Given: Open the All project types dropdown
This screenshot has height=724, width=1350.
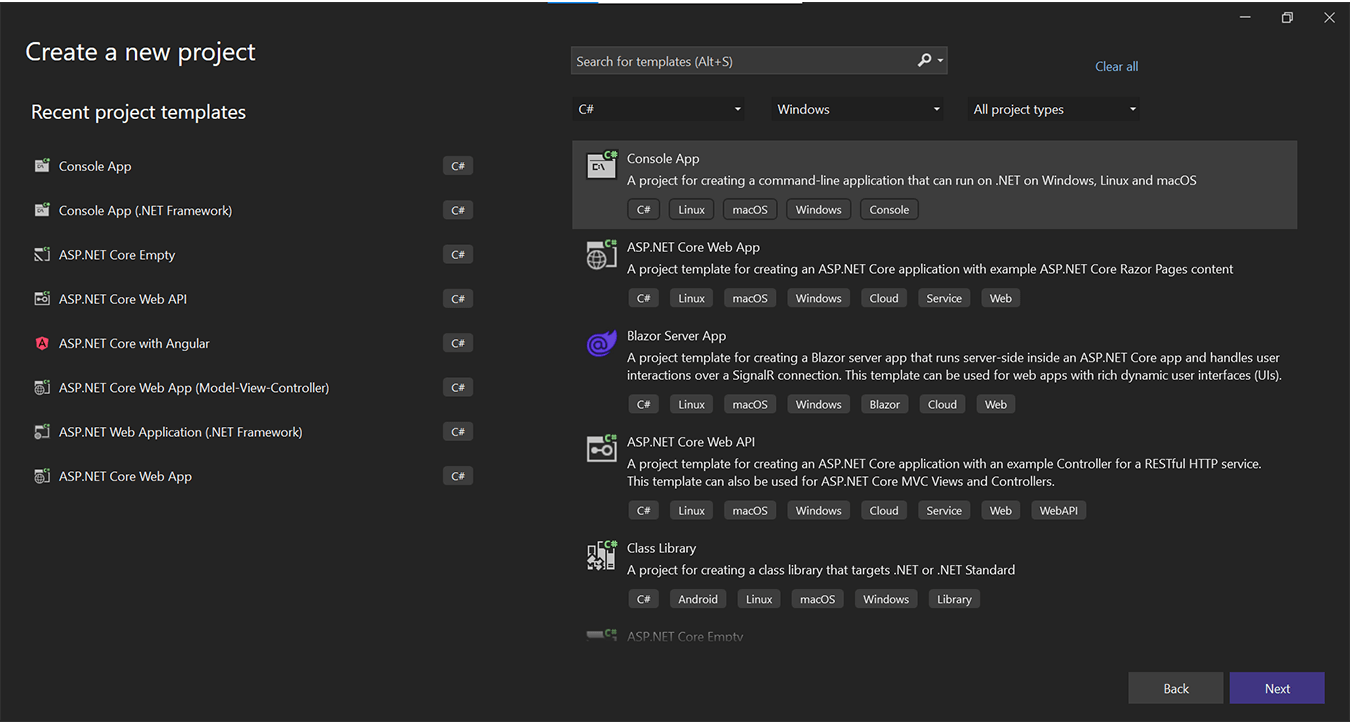Looking at the screenshot, I should pyautogui.click(x=1055, y=109).
